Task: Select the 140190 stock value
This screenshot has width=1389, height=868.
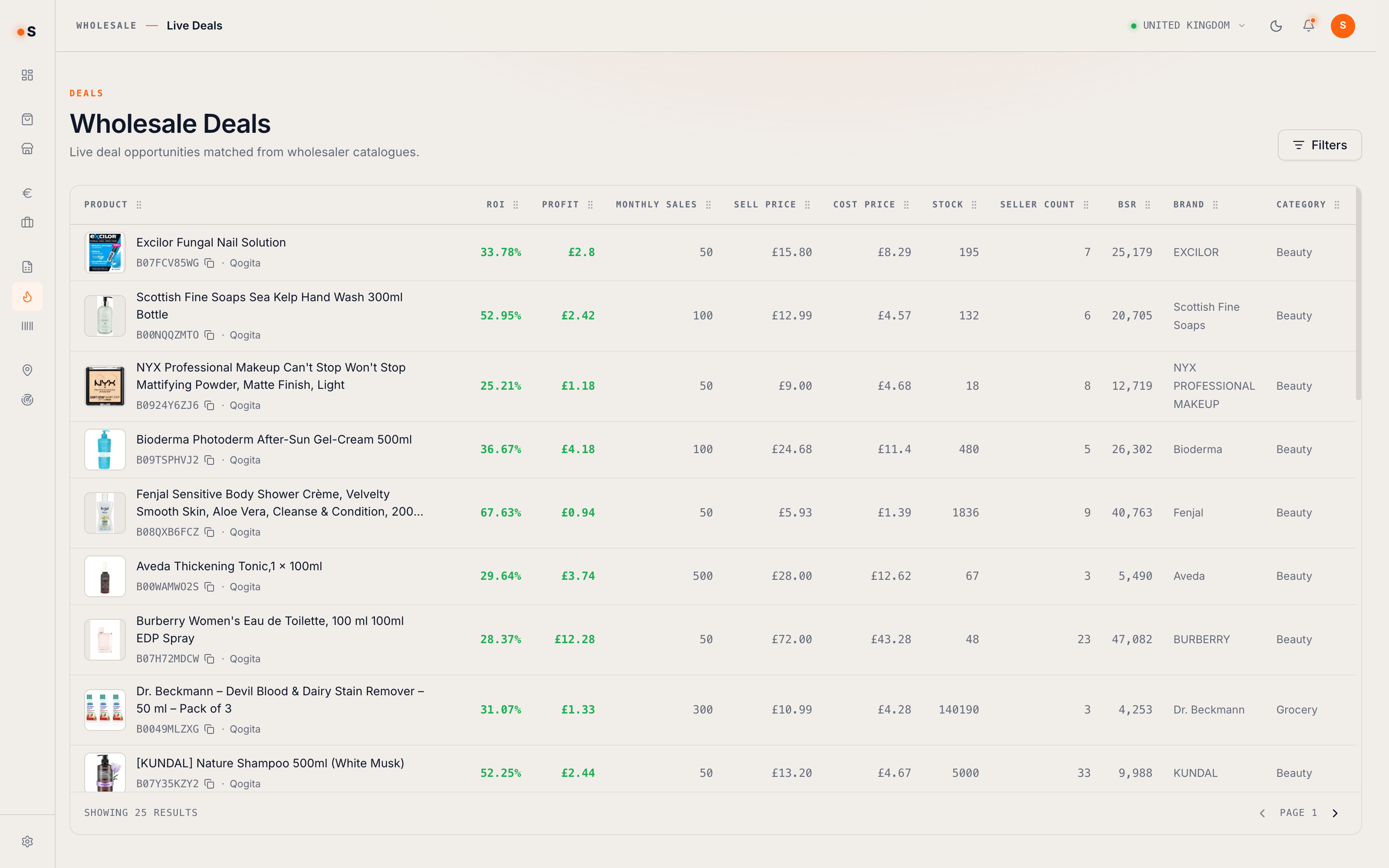Action: click(x=958, y=710)
